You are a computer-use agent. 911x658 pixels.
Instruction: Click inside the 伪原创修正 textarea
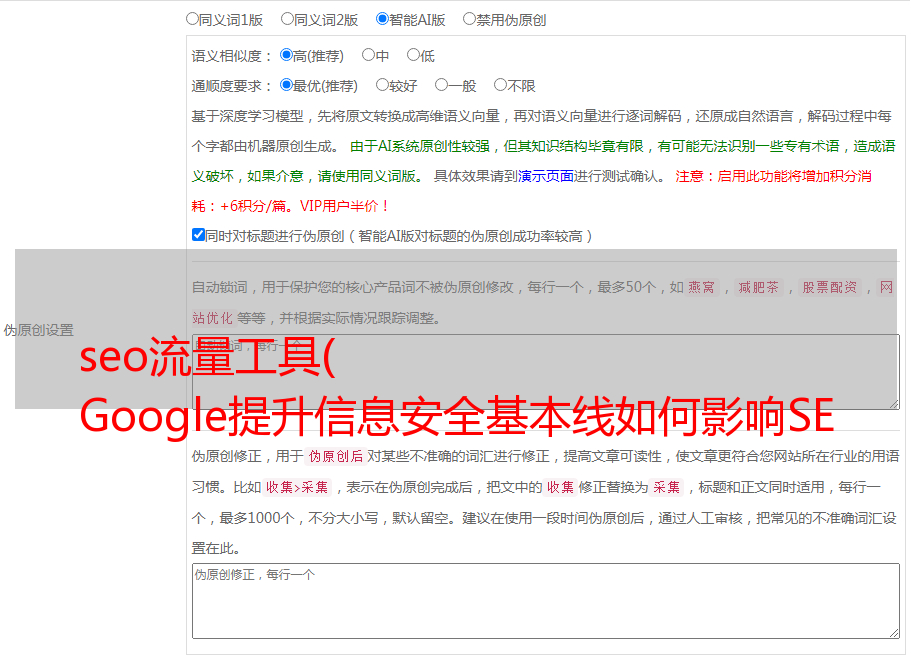(x=546, y=601)
